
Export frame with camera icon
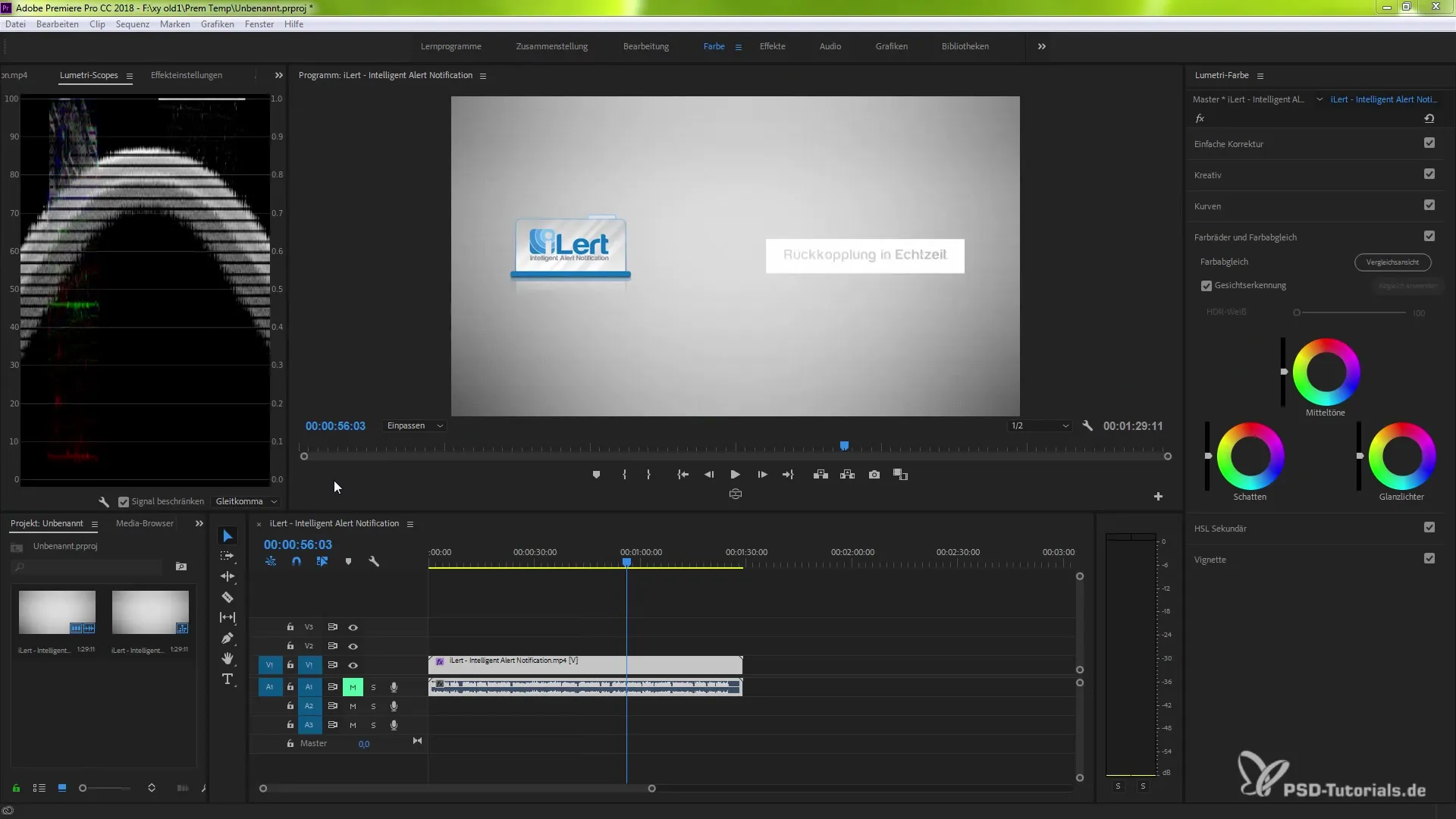coord(874,475)
